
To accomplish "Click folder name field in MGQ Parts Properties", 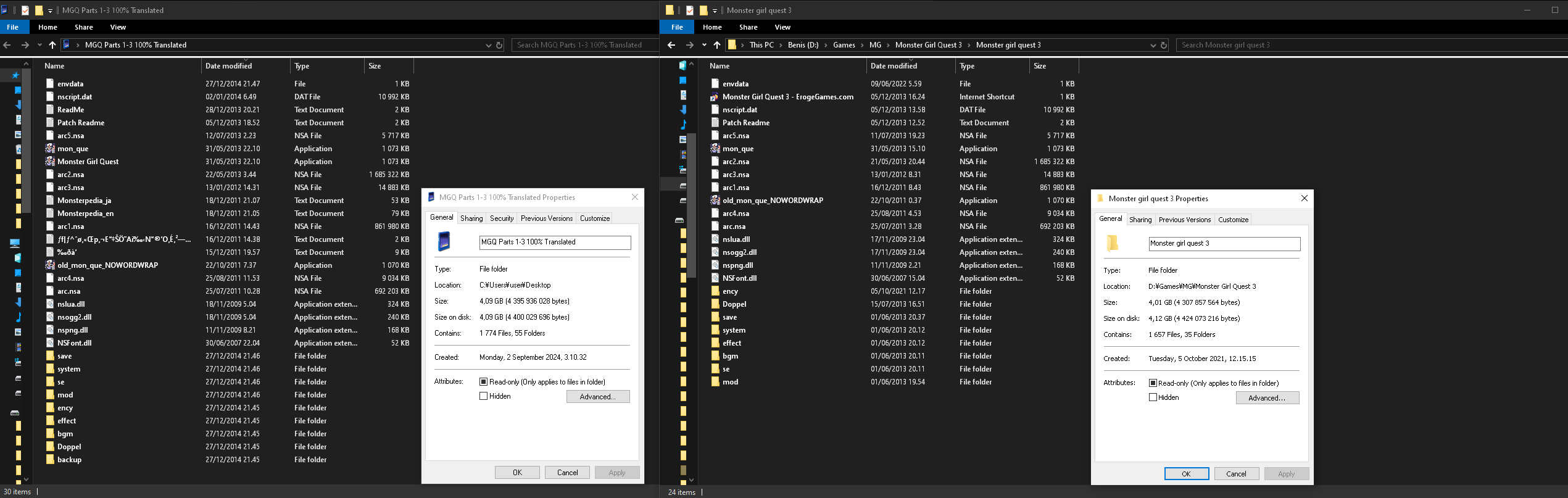I will coord(555,242).
